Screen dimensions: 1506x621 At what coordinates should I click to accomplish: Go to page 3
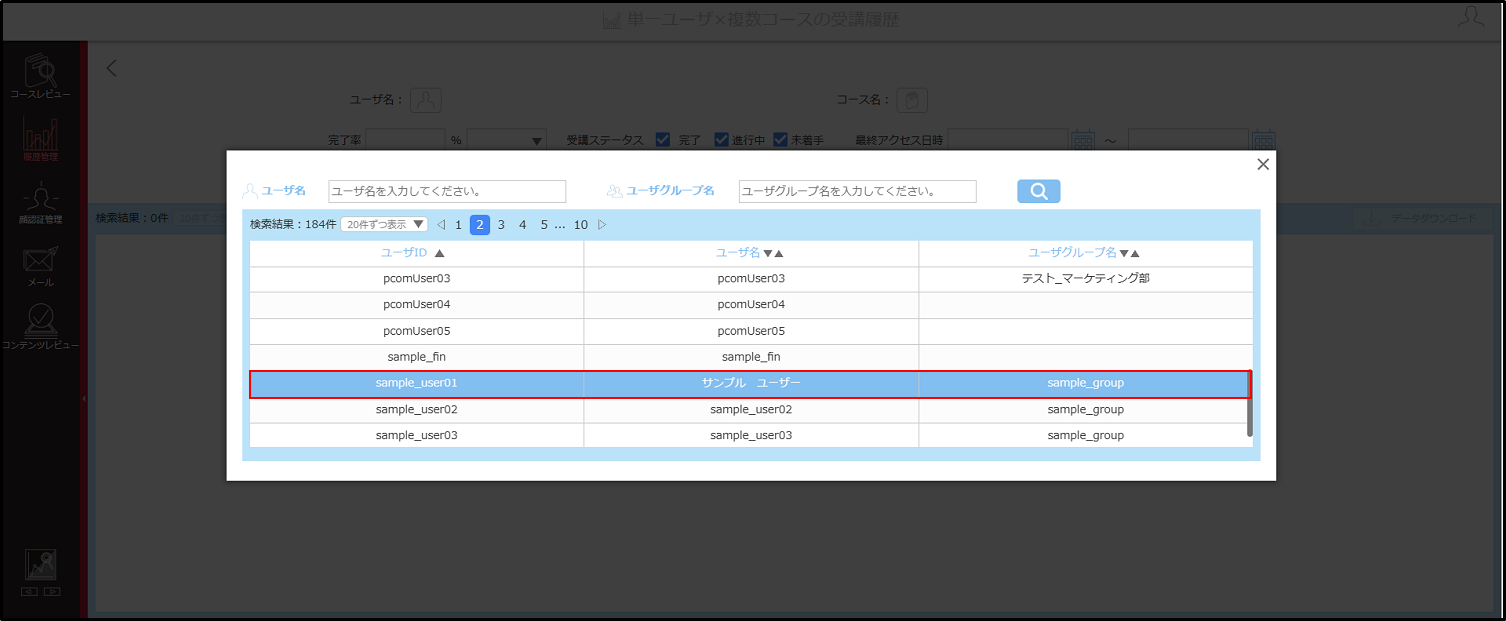(501, 225)
